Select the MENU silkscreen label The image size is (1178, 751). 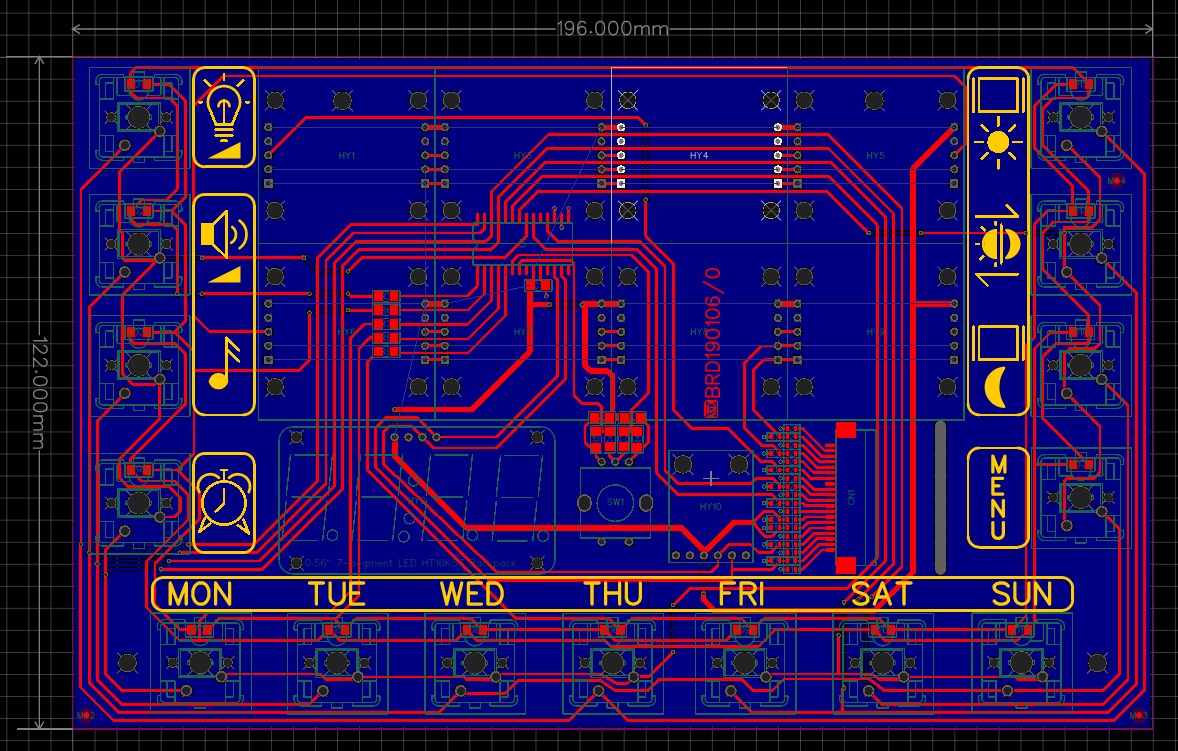tap(998, 497)
